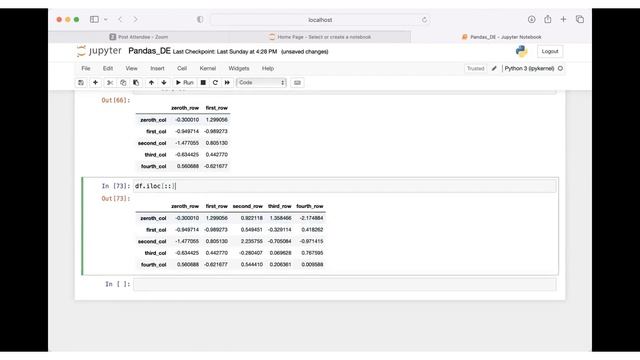Open the Cell menu
The height and width of the screenshot is (360, 640).
point(182,68)
